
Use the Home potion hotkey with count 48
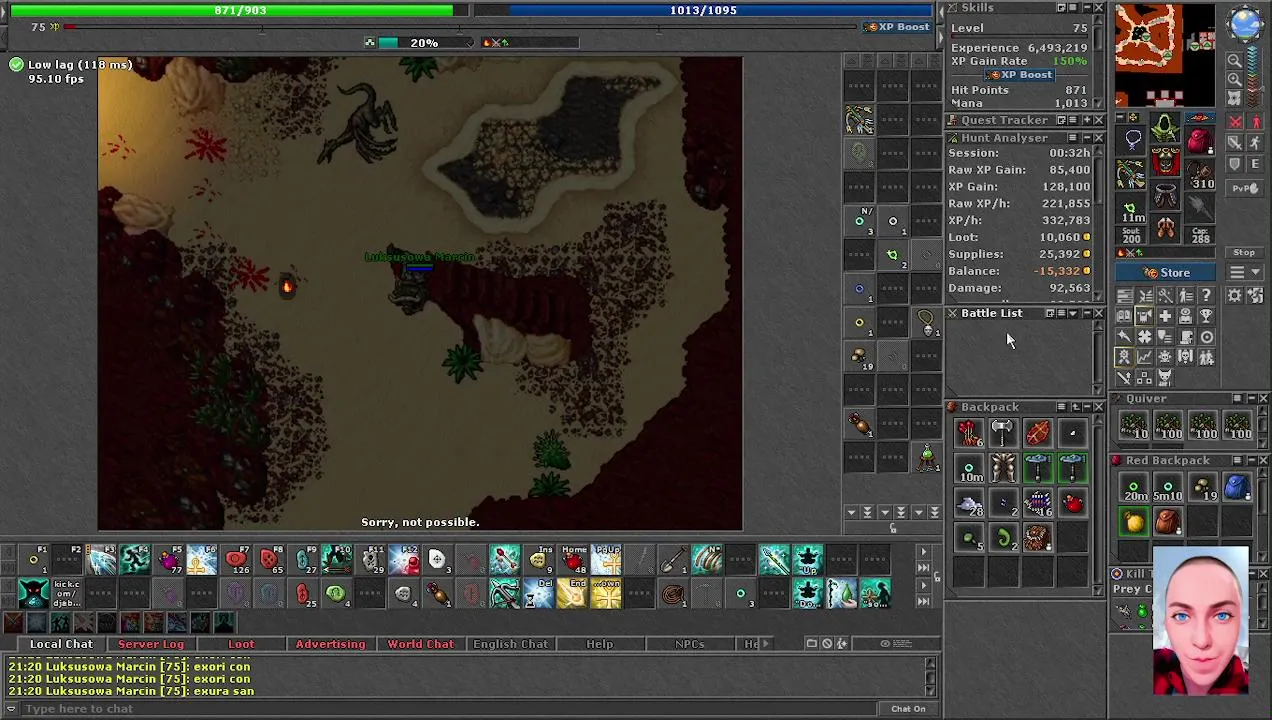point(573,559)
